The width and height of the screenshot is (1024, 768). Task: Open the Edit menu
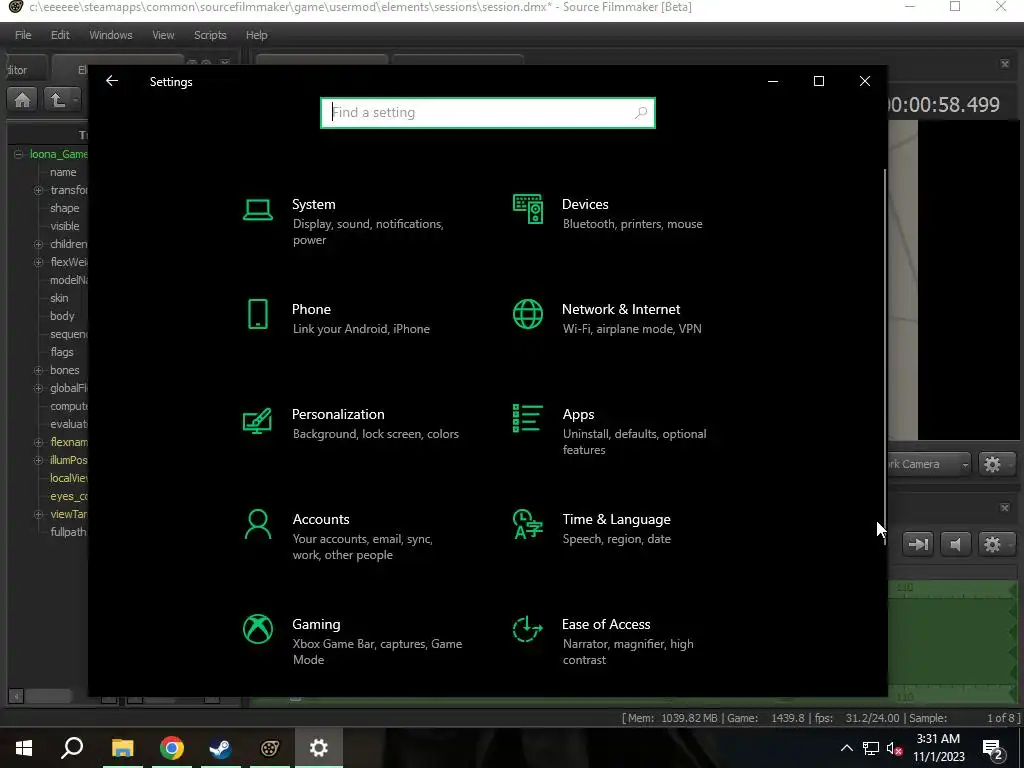[x=60, y=35]
